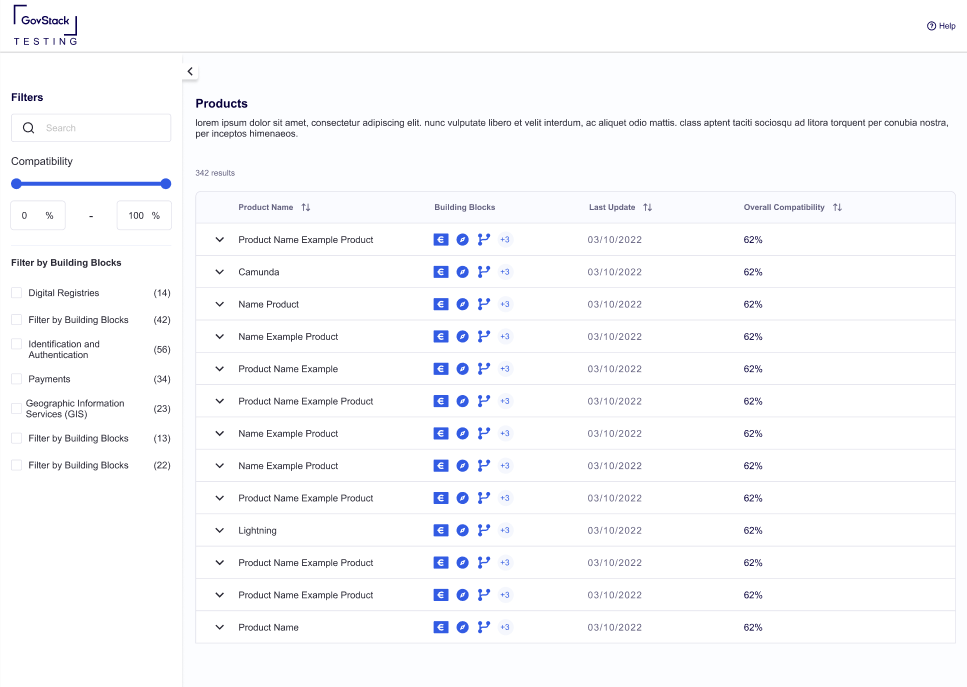Click the branch workflow icon in Lightning row
Viewport: 967px width, 687px height.
coord(484,530)
